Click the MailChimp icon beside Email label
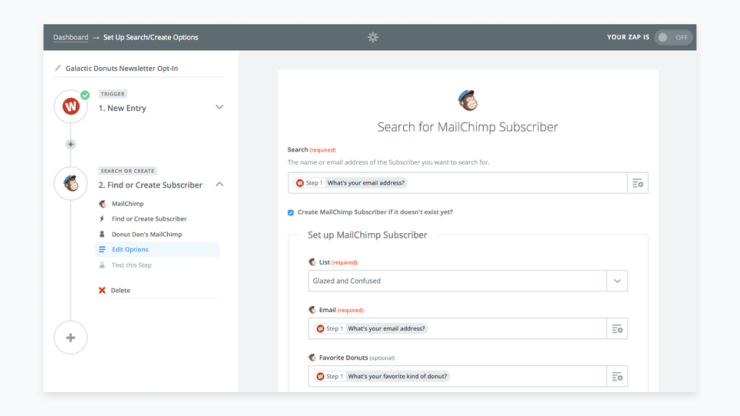740x416 pixels. point(312,310)
